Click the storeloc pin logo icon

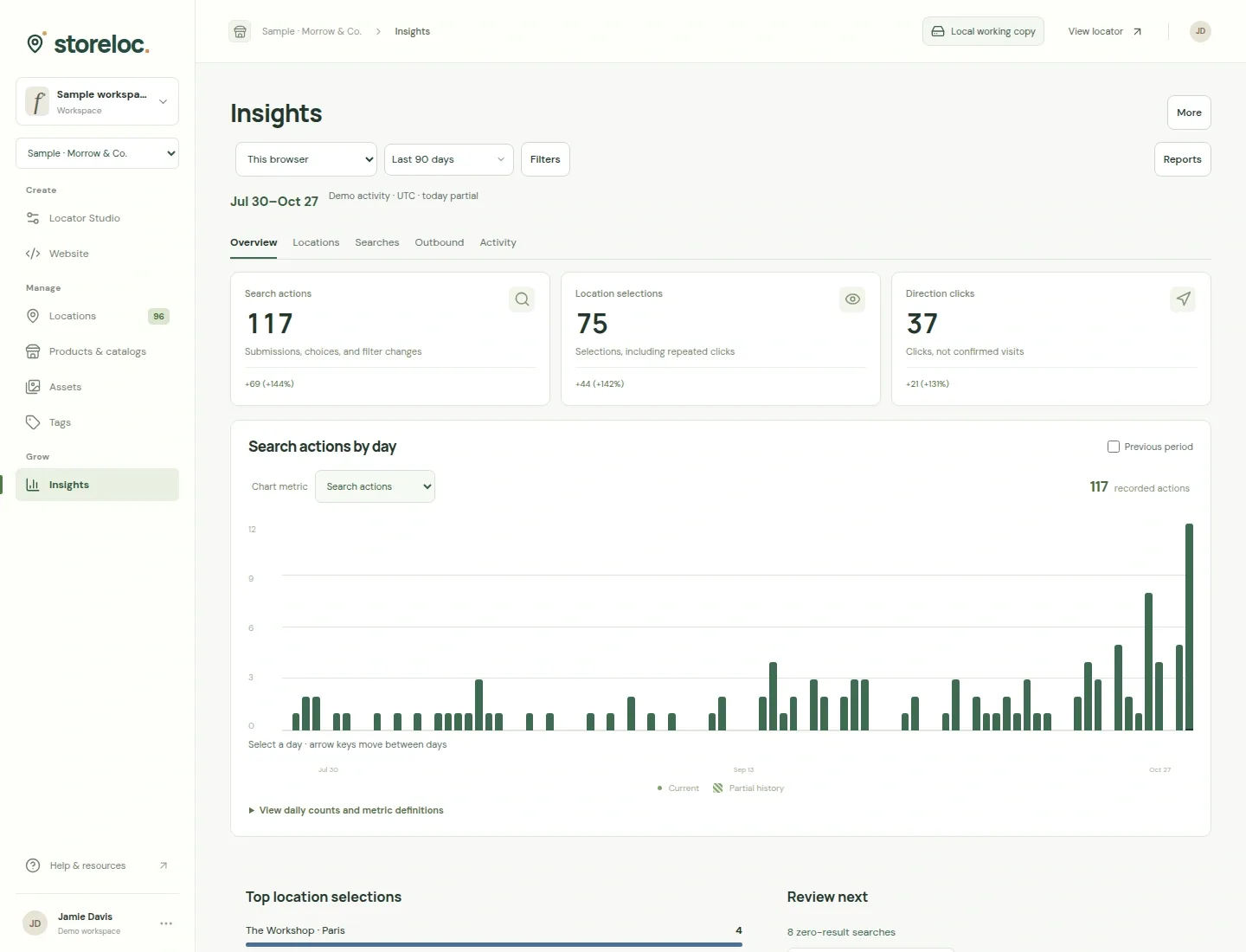[x=35, y=43]
